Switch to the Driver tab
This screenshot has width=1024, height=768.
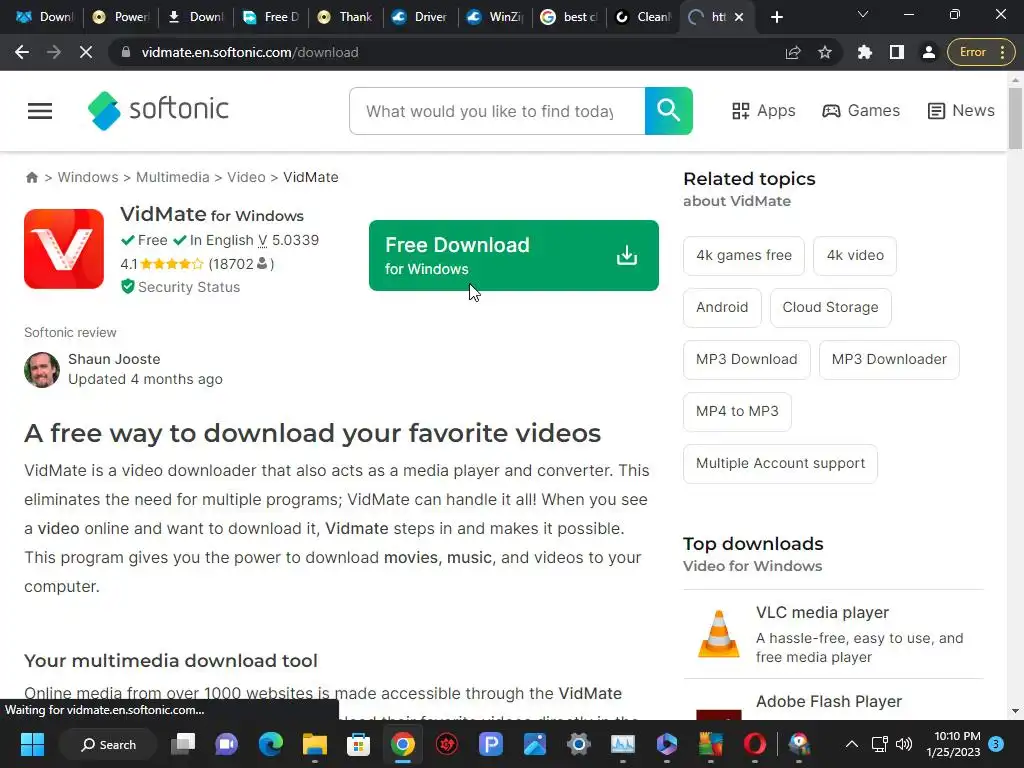click(419, 17)
